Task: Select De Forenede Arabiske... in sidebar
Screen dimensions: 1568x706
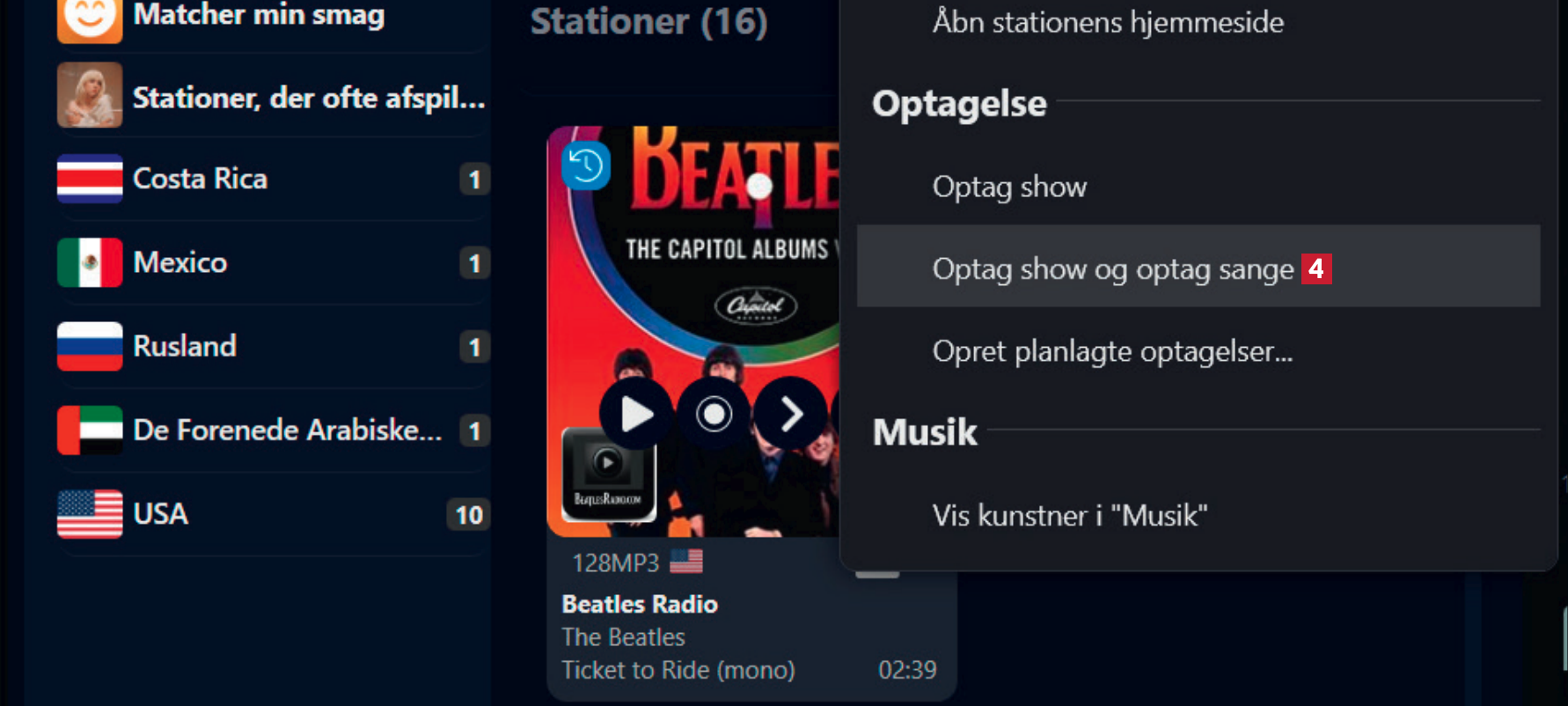Action: point(287,430)
